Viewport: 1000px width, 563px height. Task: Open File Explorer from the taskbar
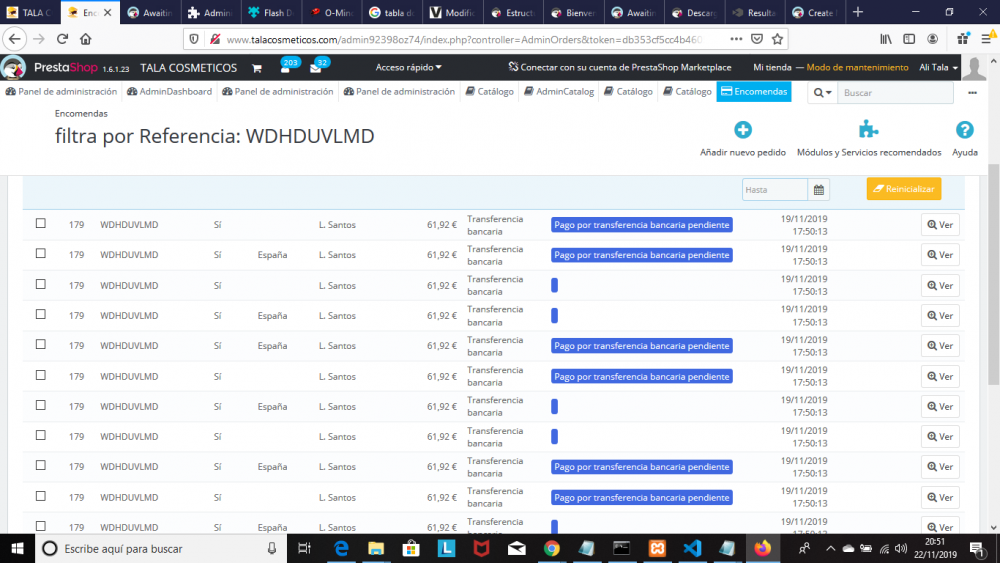376,548
